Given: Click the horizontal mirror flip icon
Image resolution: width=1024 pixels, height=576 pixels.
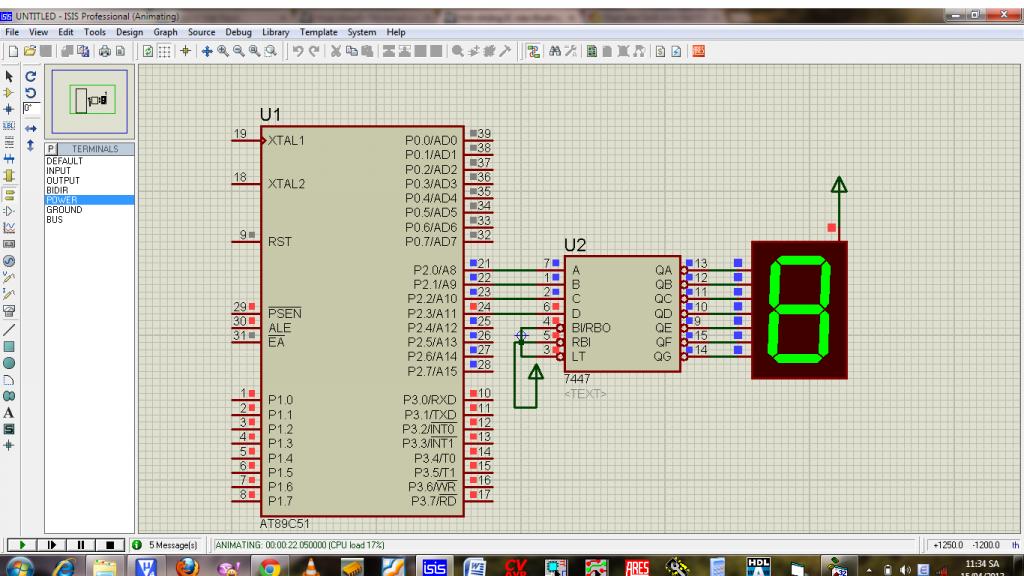Looking at the screenshot, I should tap(30, 128).
